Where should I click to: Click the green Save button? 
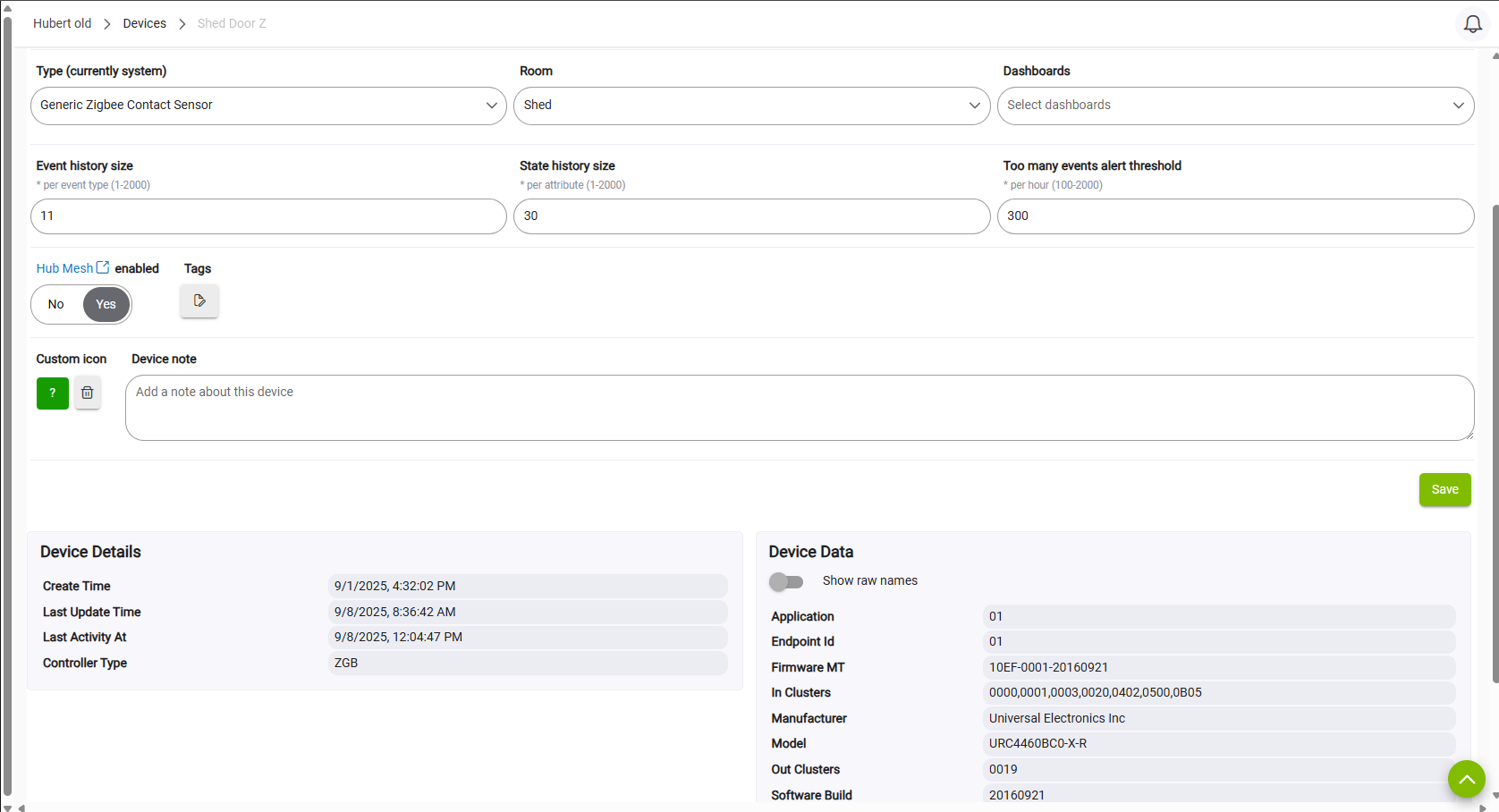(1444, 489)
